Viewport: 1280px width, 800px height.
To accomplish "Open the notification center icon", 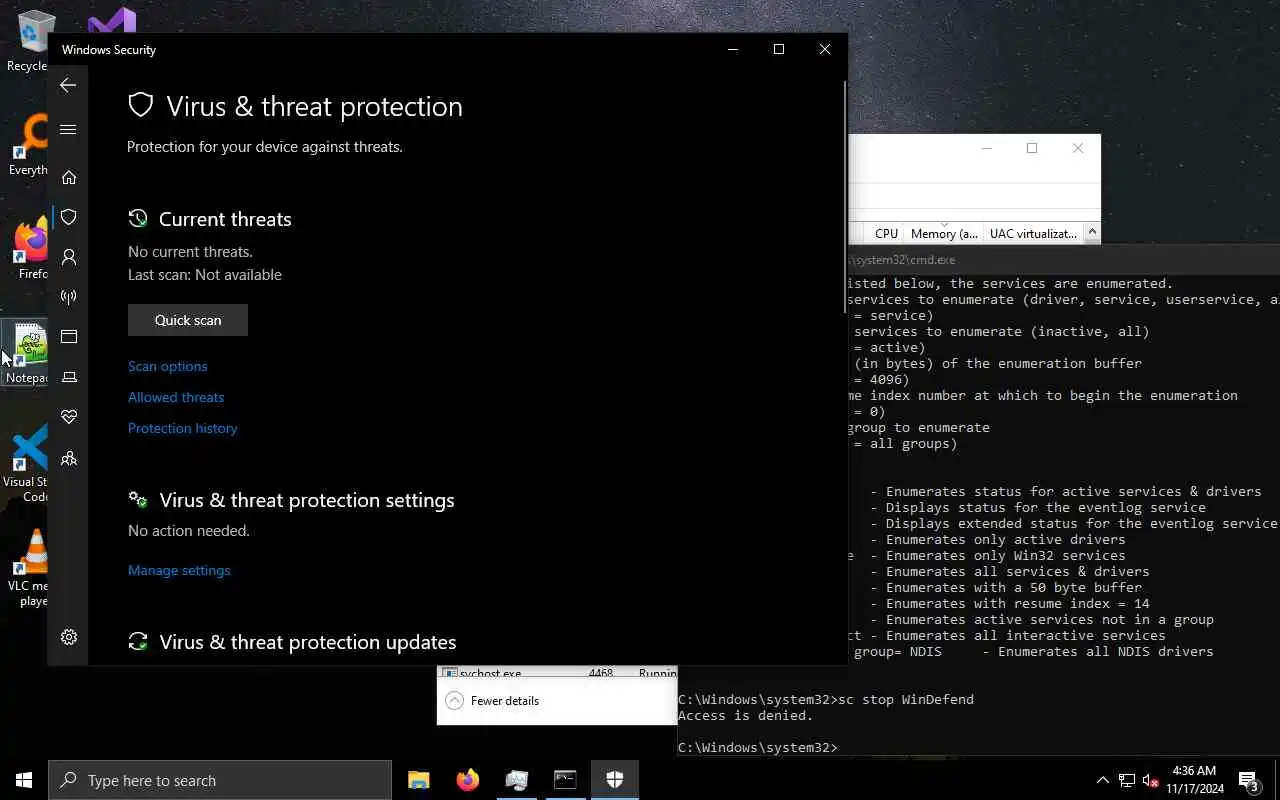I will point(1249,780).
